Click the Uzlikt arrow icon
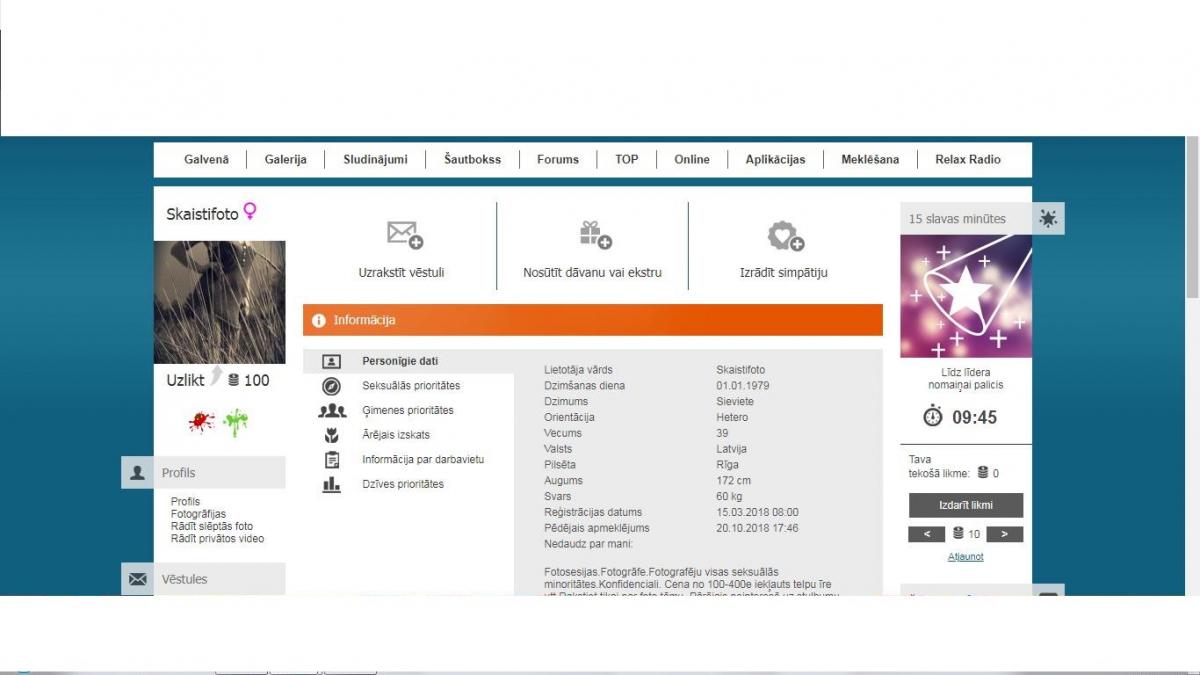Image resolution: width=1200 pixels, height=675 pixels. coord(217,377)
